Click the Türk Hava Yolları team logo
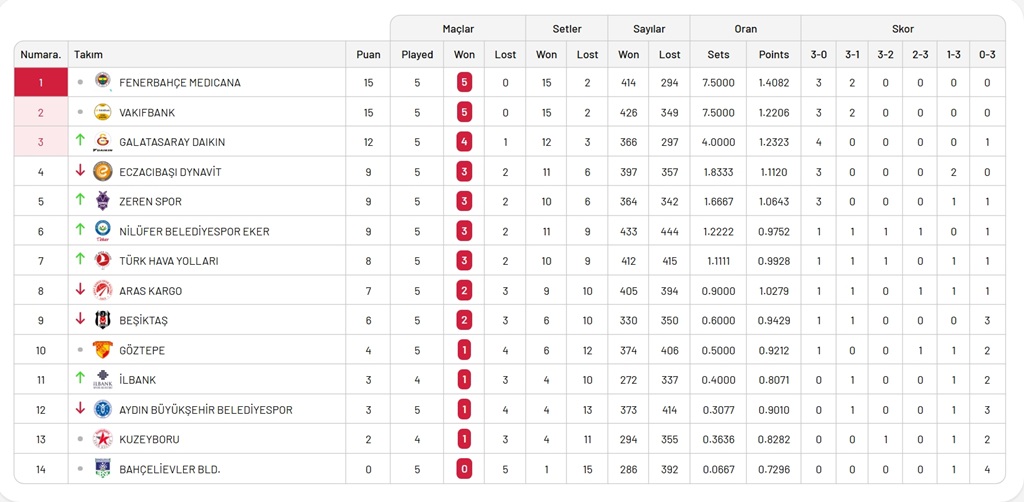The image size is (1024, 502). click(102, 261)
